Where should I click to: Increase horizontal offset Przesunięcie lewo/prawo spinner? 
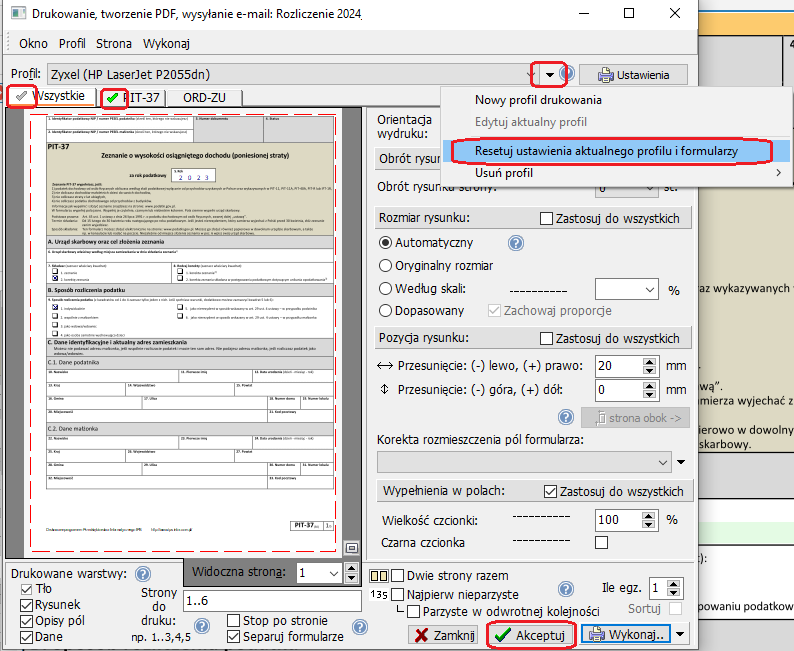650,360
